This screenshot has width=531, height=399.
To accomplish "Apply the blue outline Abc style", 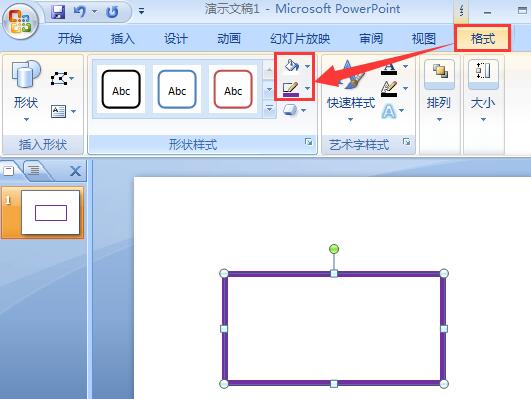I will [177, 90].
